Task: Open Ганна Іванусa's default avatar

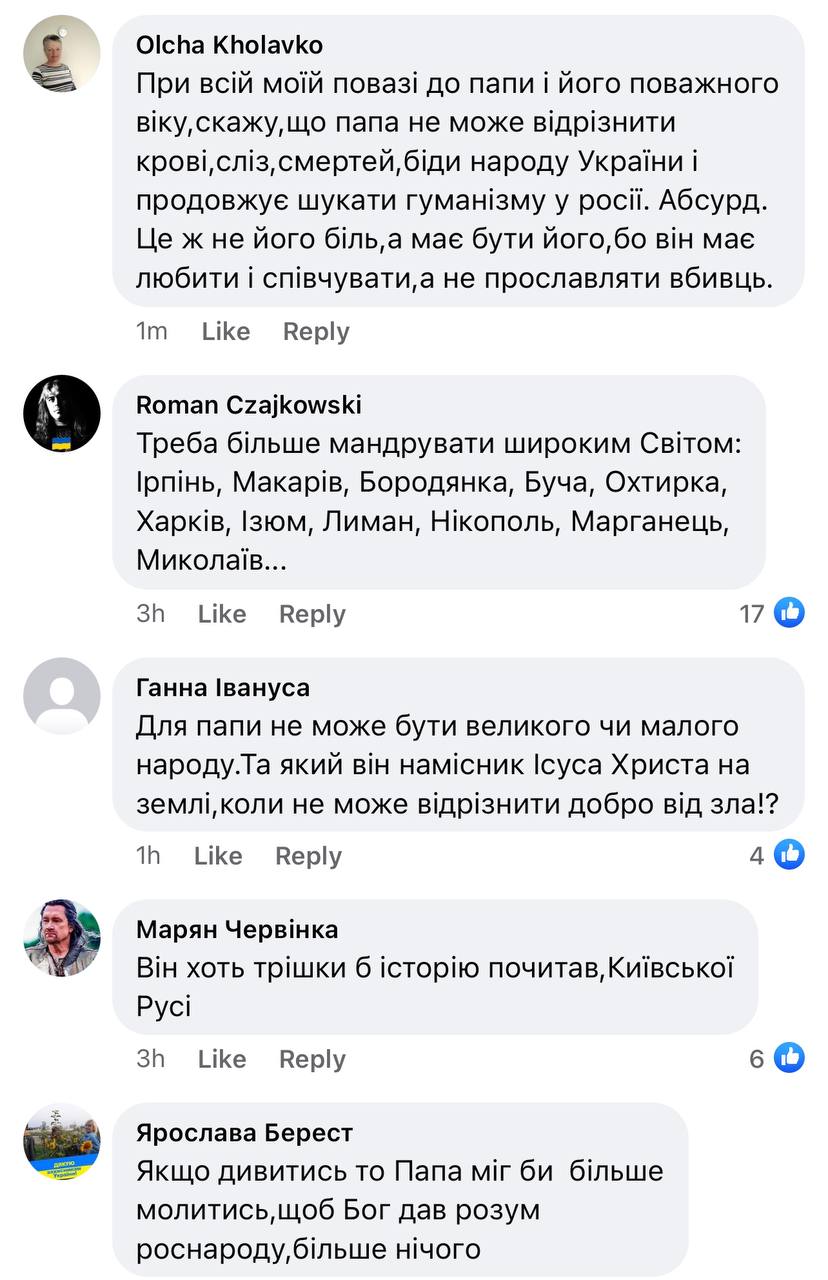Action: [x=62, y=696]
